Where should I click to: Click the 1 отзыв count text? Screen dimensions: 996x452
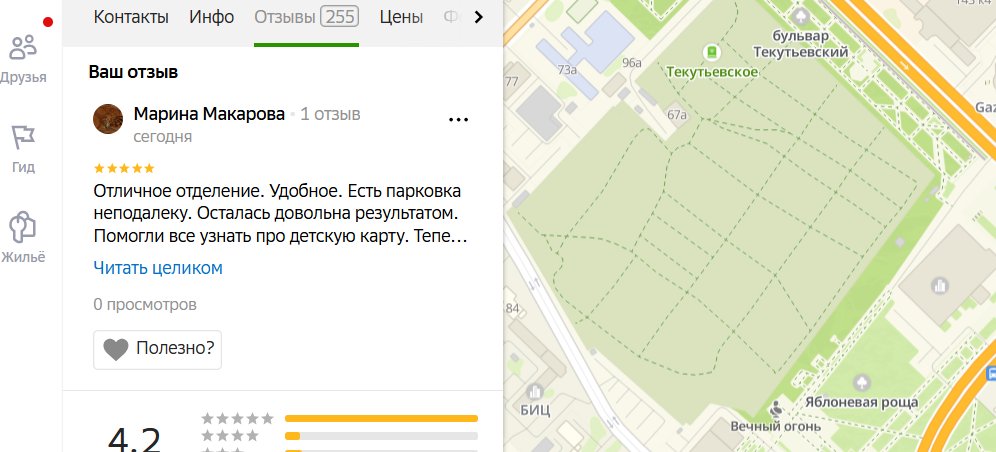[x=330, y=114]
